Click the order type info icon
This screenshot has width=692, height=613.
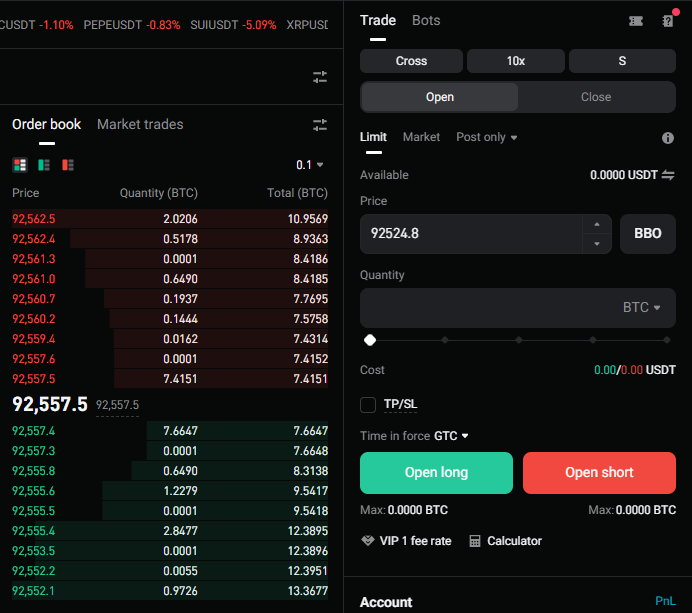click(x=668, y=138)
